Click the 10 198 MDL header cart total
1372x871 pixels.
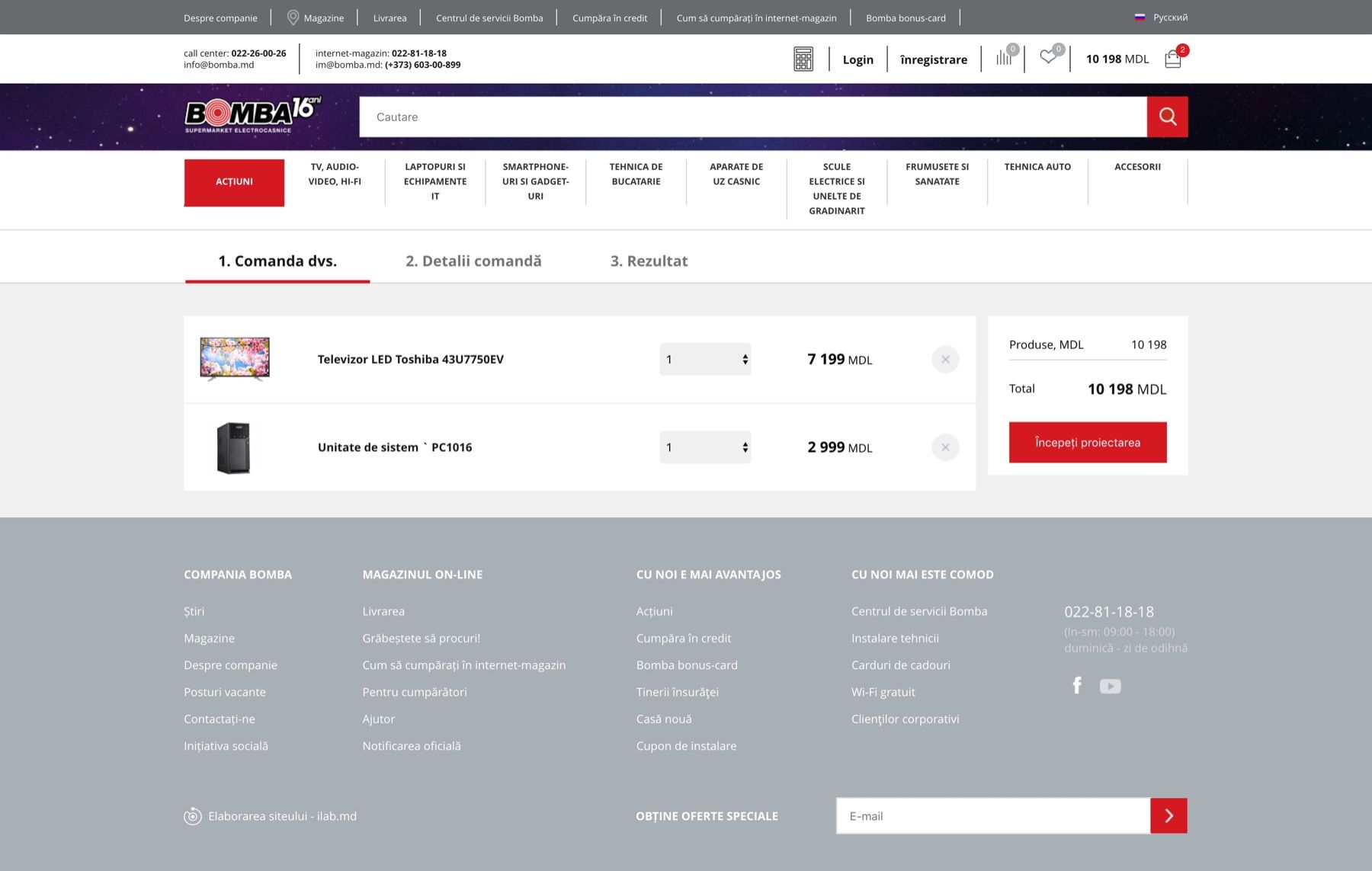point(1117,59)
